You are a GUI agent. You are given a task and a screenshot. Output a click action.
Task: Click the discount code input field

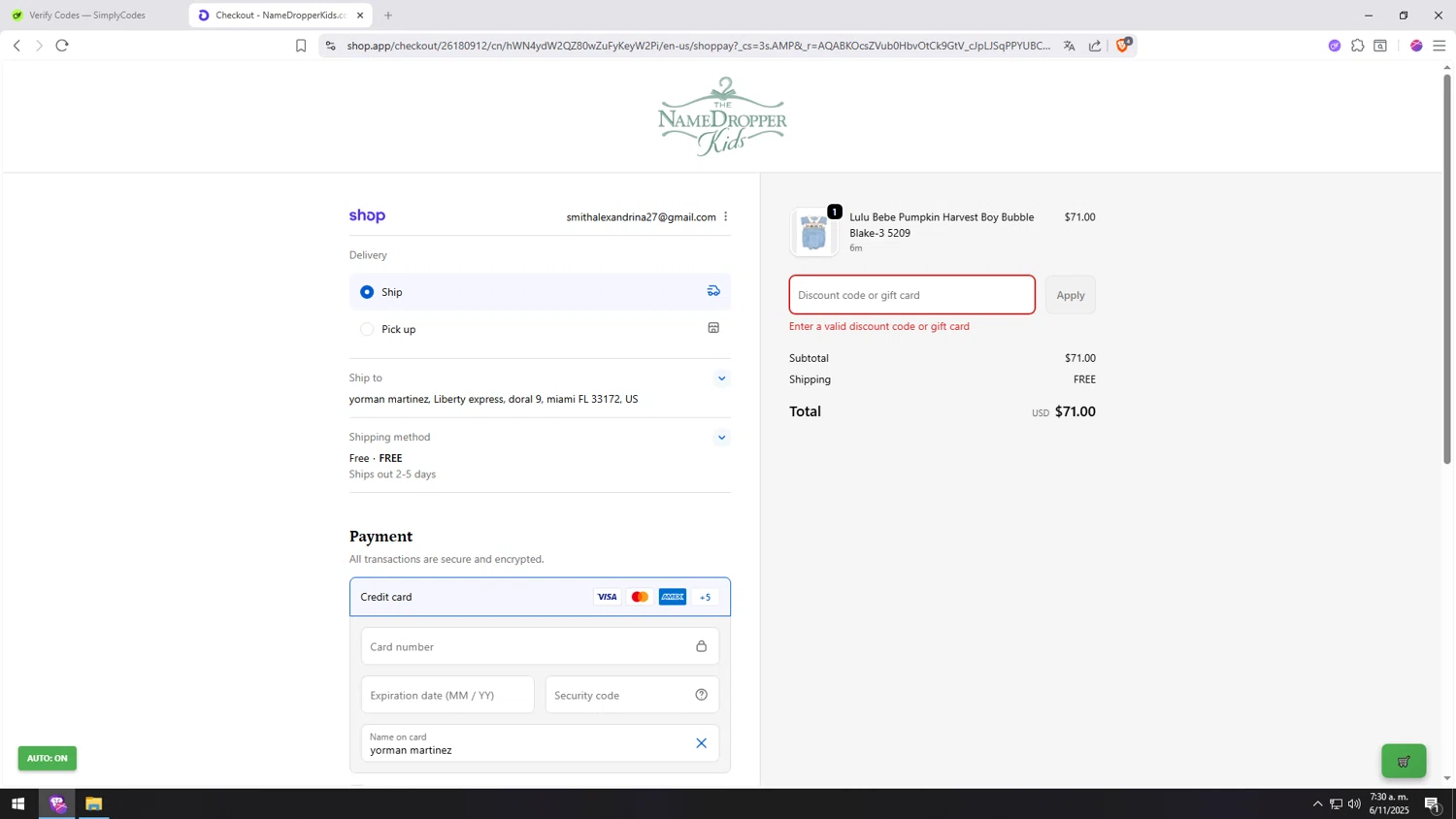coord(911,295)
